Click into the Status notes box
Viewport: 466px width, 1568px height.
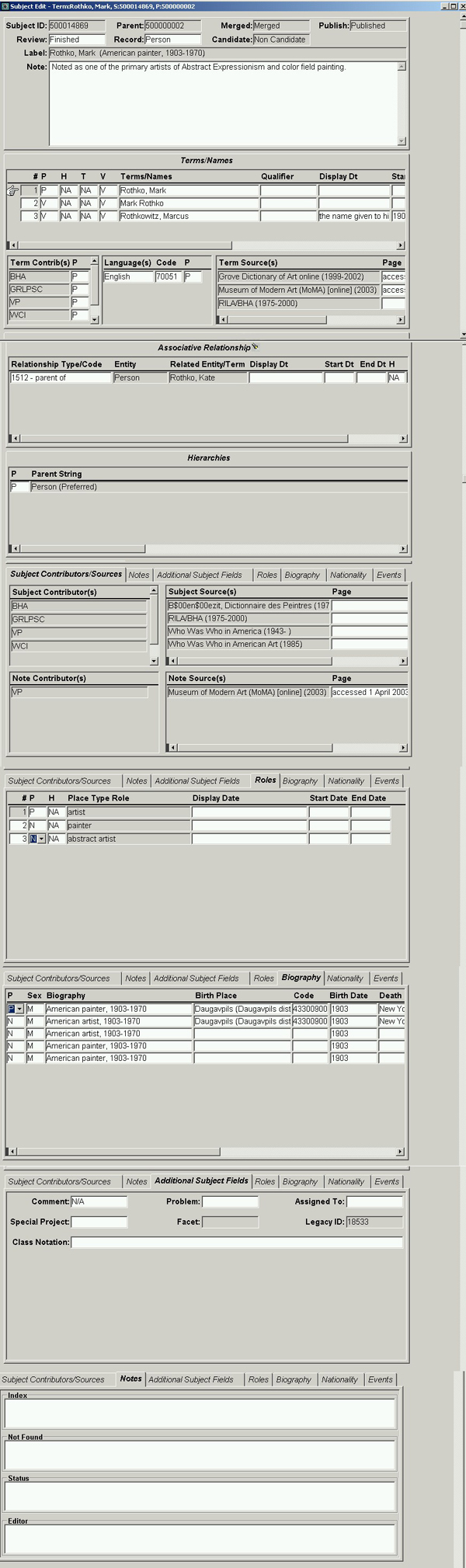click(200, 1496)
